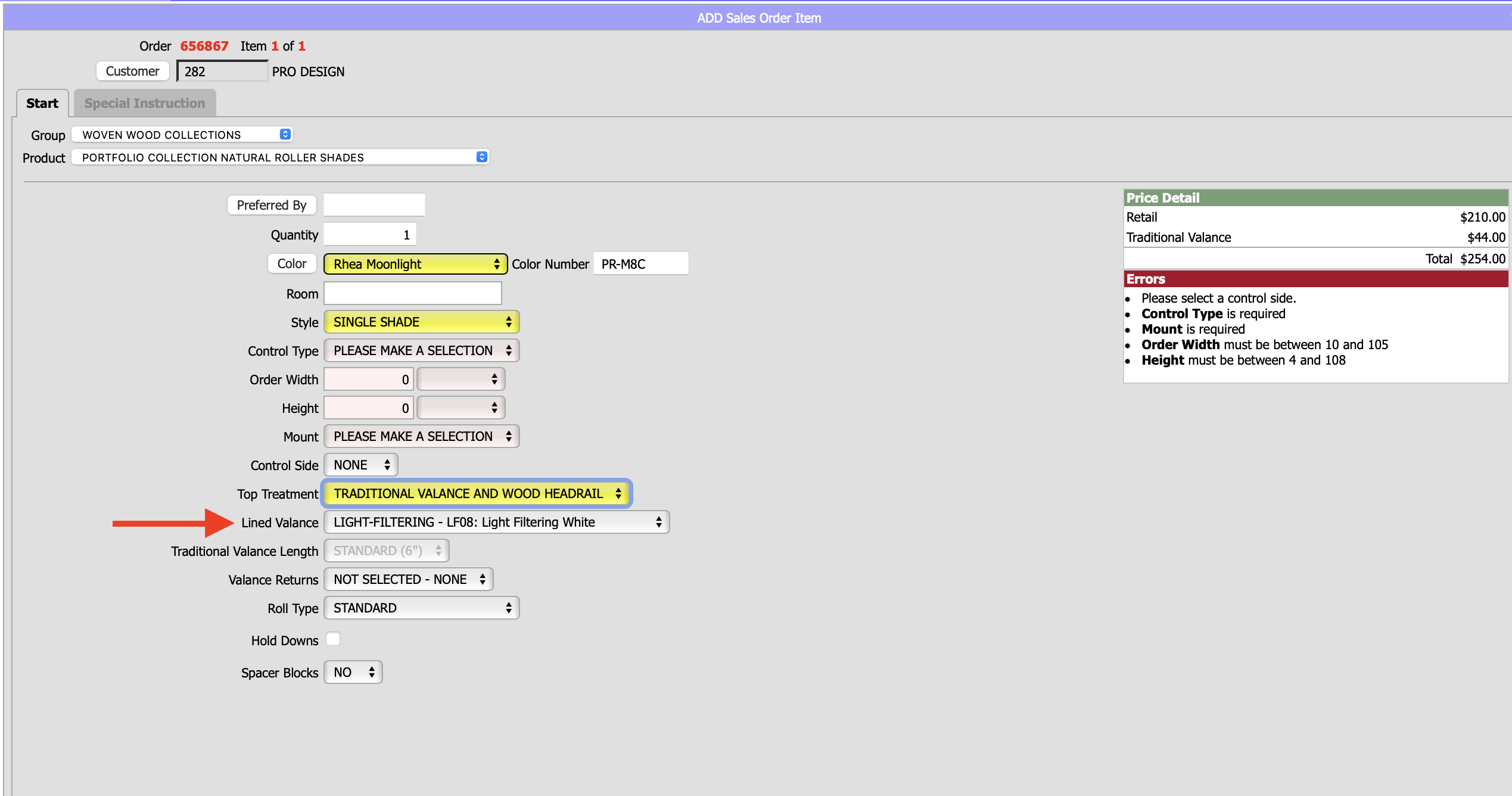This screenshot has width=1512, height=796.
Task: Open the Spacer Blocks NO dropdown
Action: [x=353, y=672]
